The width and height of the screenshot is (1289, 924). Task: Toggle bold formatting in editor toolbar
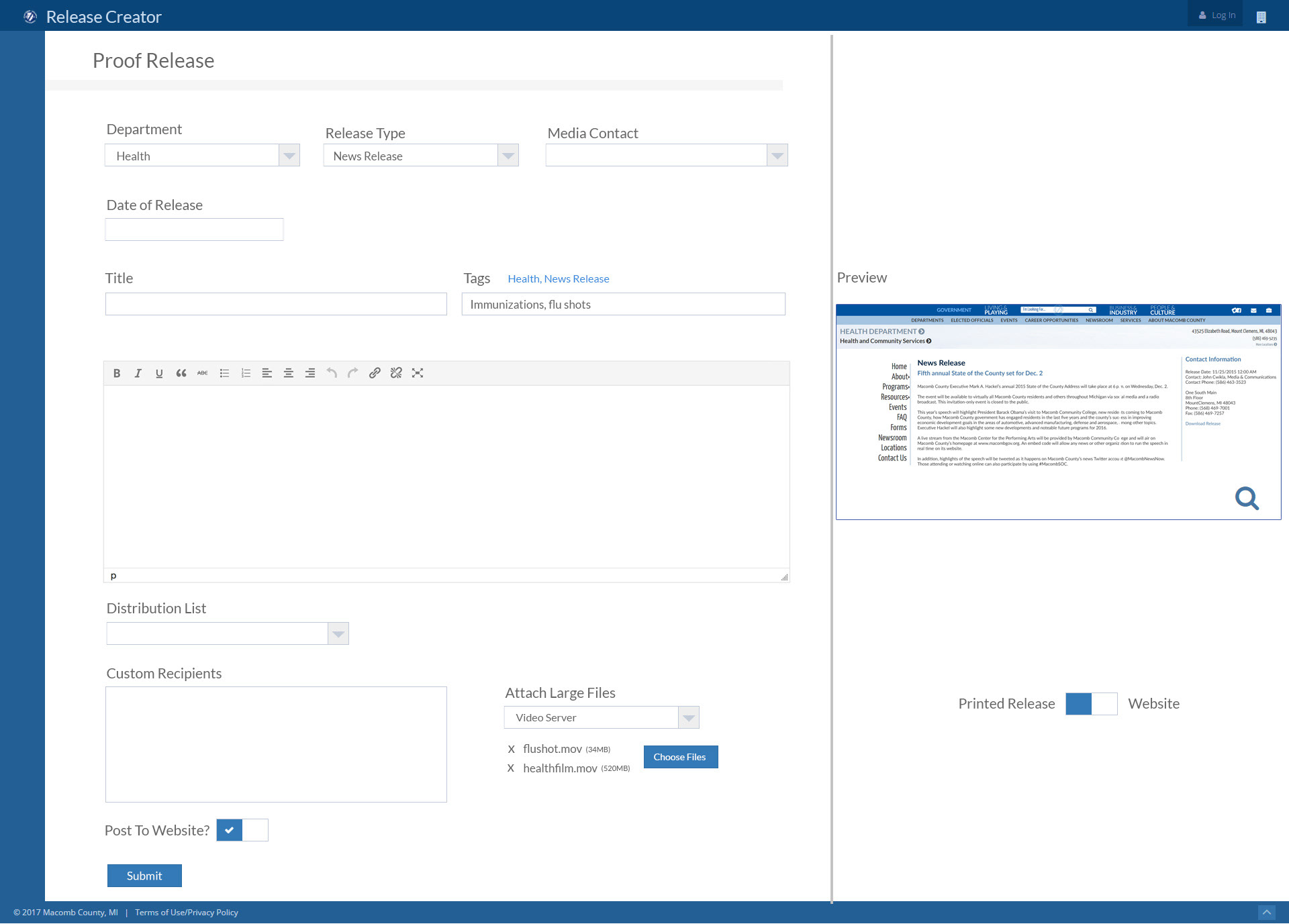point(117,373)
